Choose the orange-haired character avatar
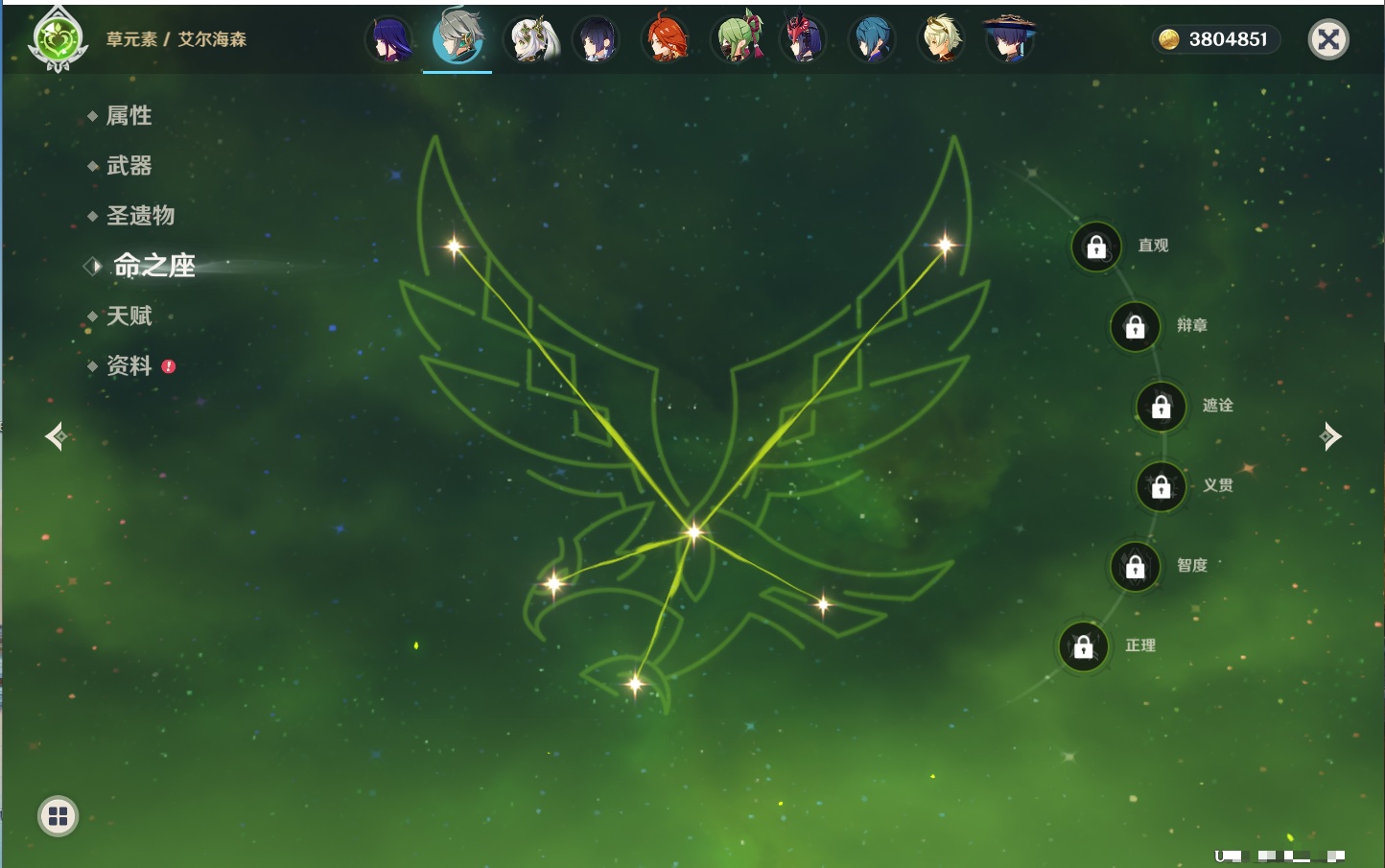 pyautogui.click(x=666, y=40)
